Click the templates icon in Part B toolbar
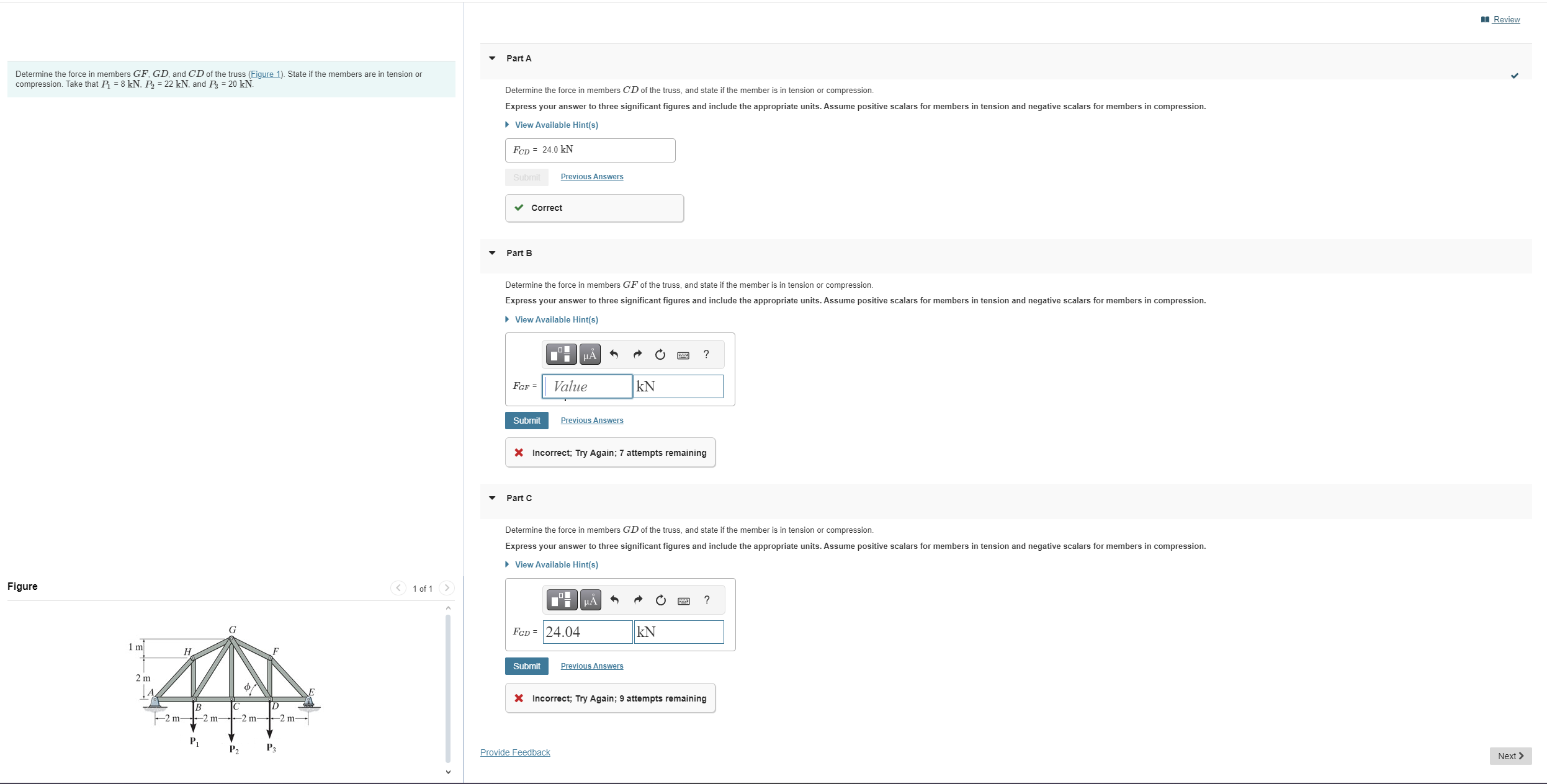Screen dimensions: 1547x784 click(561, 354)
